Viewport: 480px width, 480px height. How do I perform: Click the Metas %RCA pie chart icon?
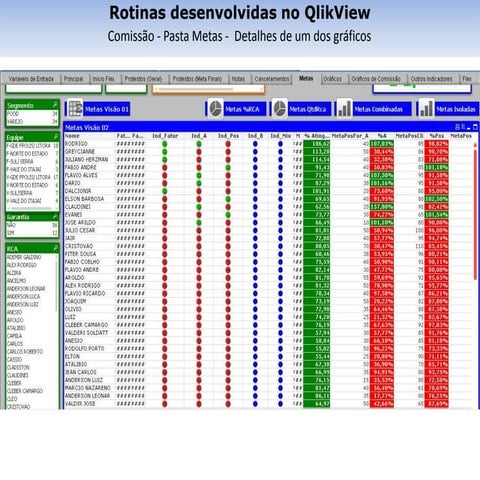(215, 108)
